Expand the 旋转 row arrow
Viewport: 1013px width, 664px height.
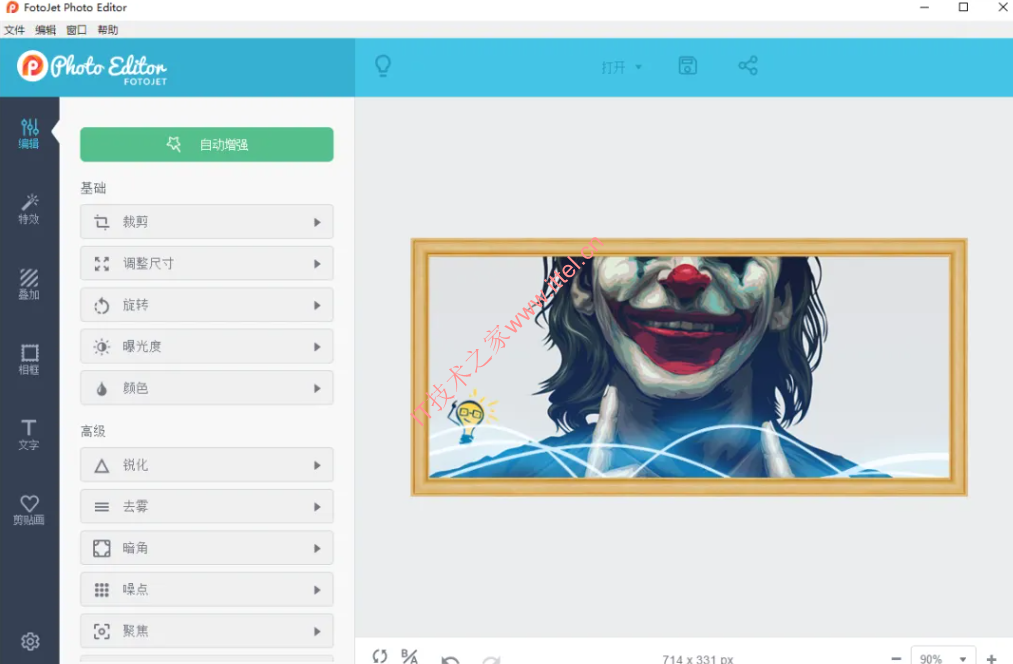317,305
